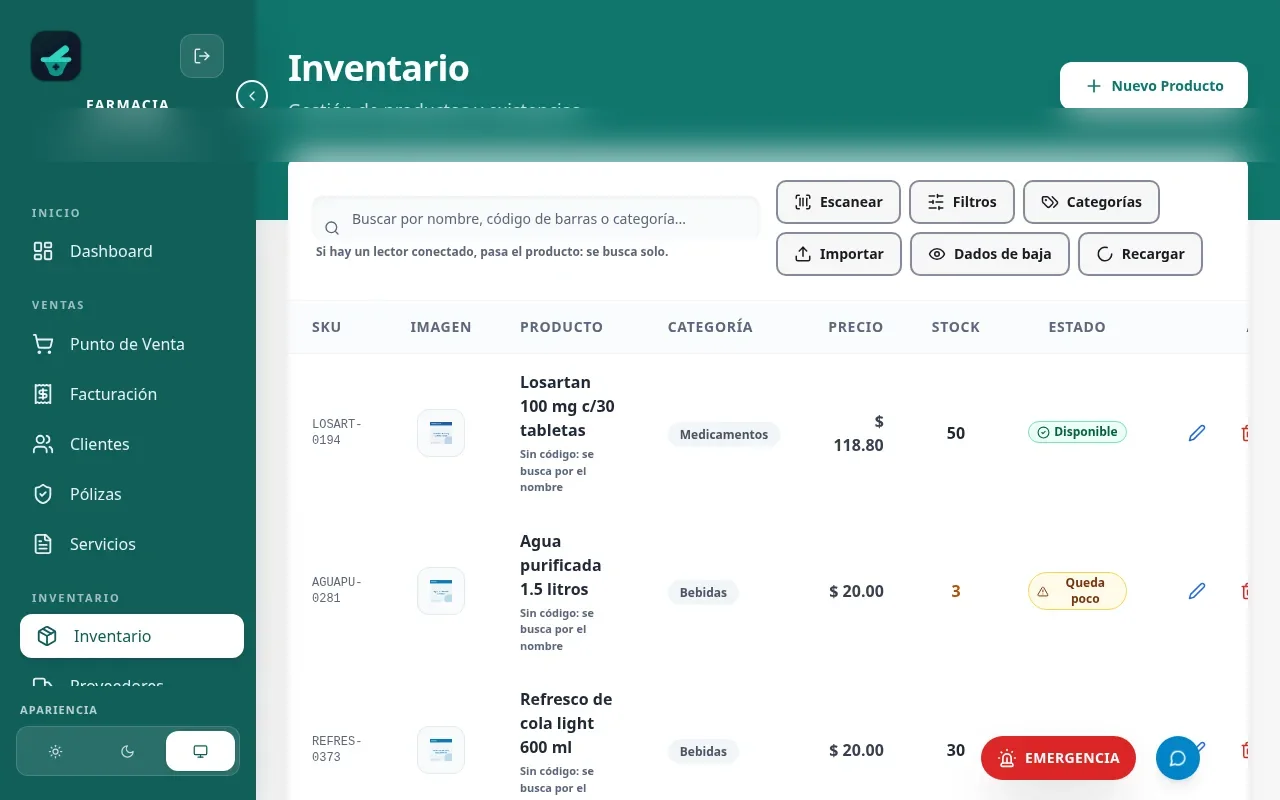
Task: Click the Importar button
Action: [839, 254]
